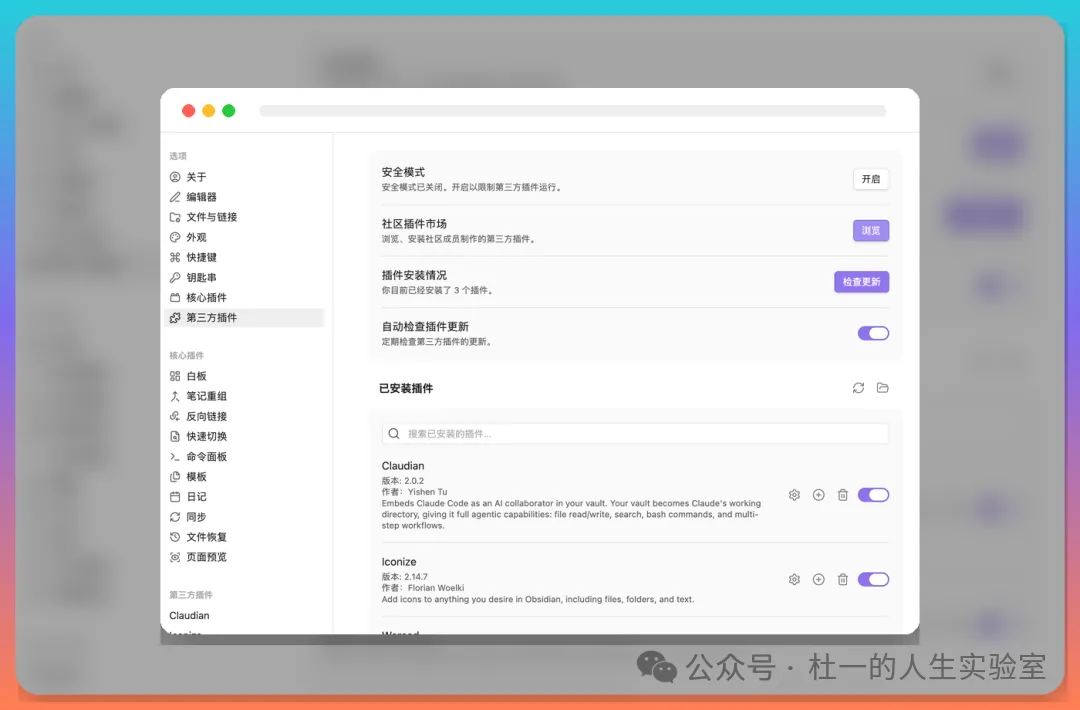
Task: Click the 编辑器 pencil icon
Action: pyautogui.click(x=175, y=197)
